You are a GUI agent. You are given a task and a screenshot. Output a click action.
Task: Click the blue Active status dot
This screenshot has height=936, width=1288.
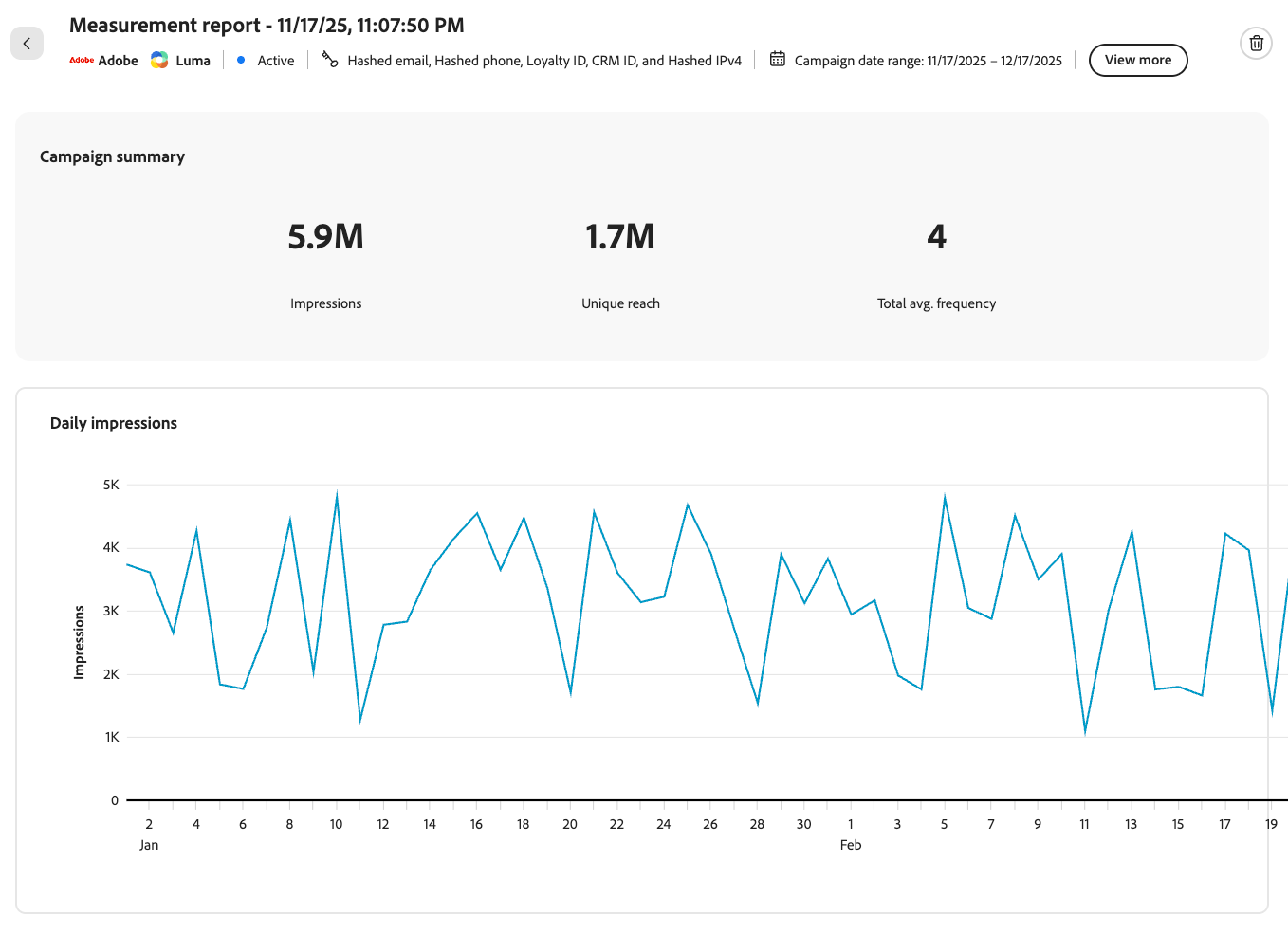click(x=241, y=60)
